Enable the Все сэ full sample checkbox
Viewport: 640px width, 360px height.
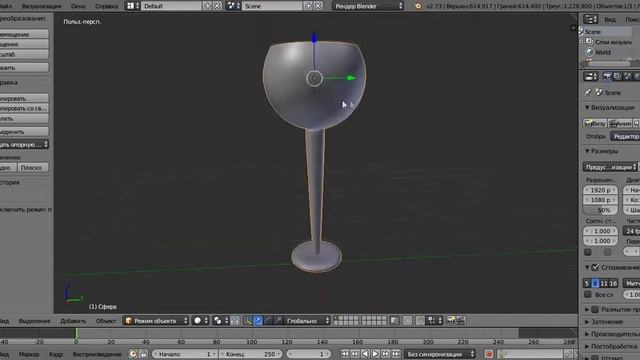(588, 294)
